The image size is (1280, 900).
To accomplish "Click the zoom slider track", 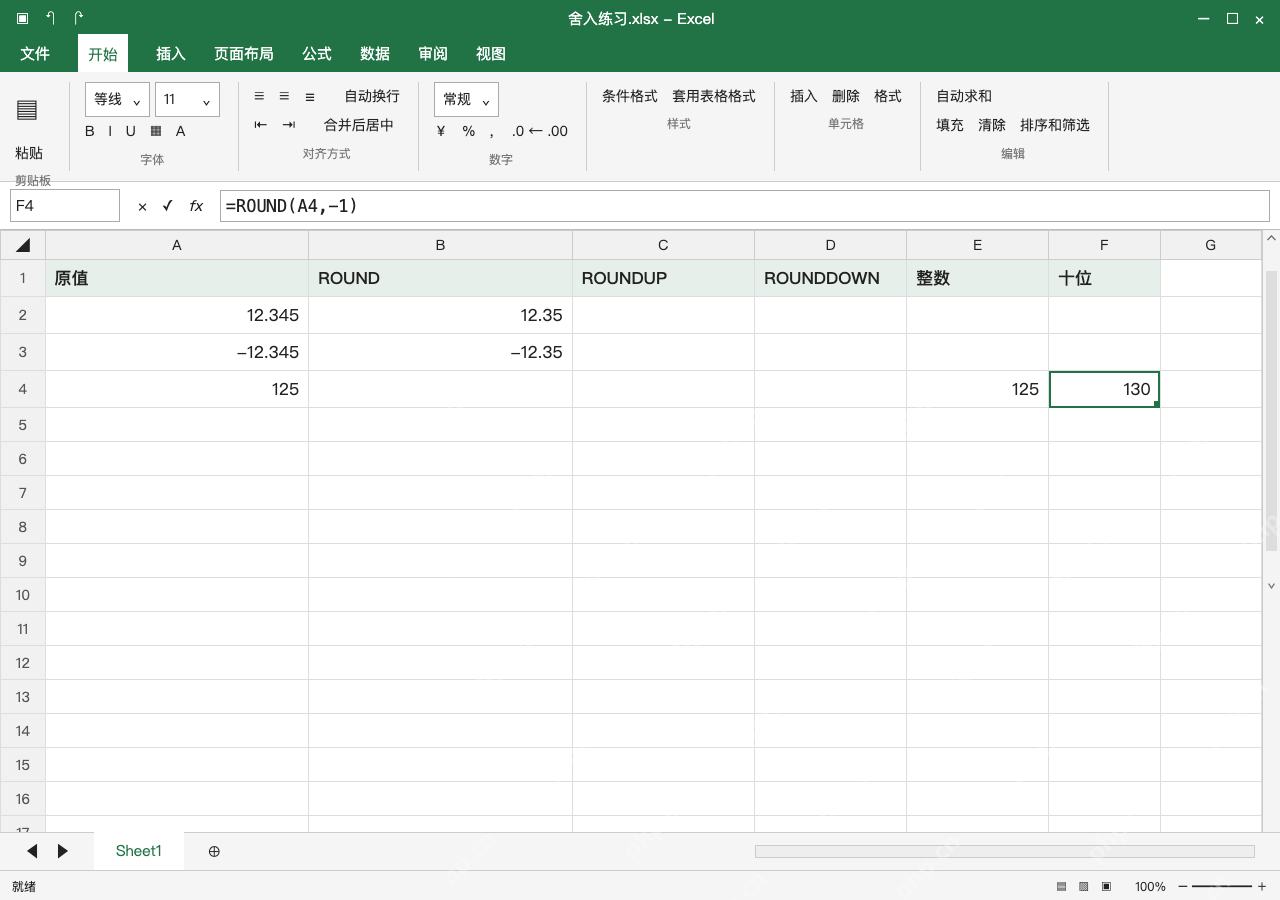I will point(1222,886).
